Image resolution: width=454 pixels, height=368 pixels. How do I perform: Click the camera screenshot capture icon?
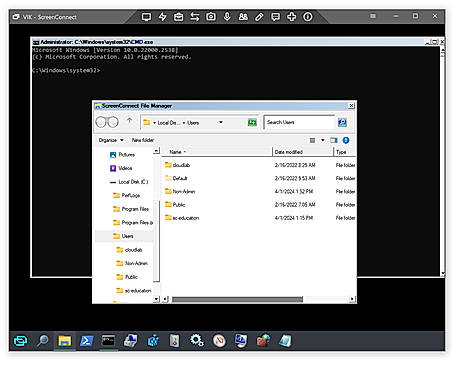pos(211,17)
